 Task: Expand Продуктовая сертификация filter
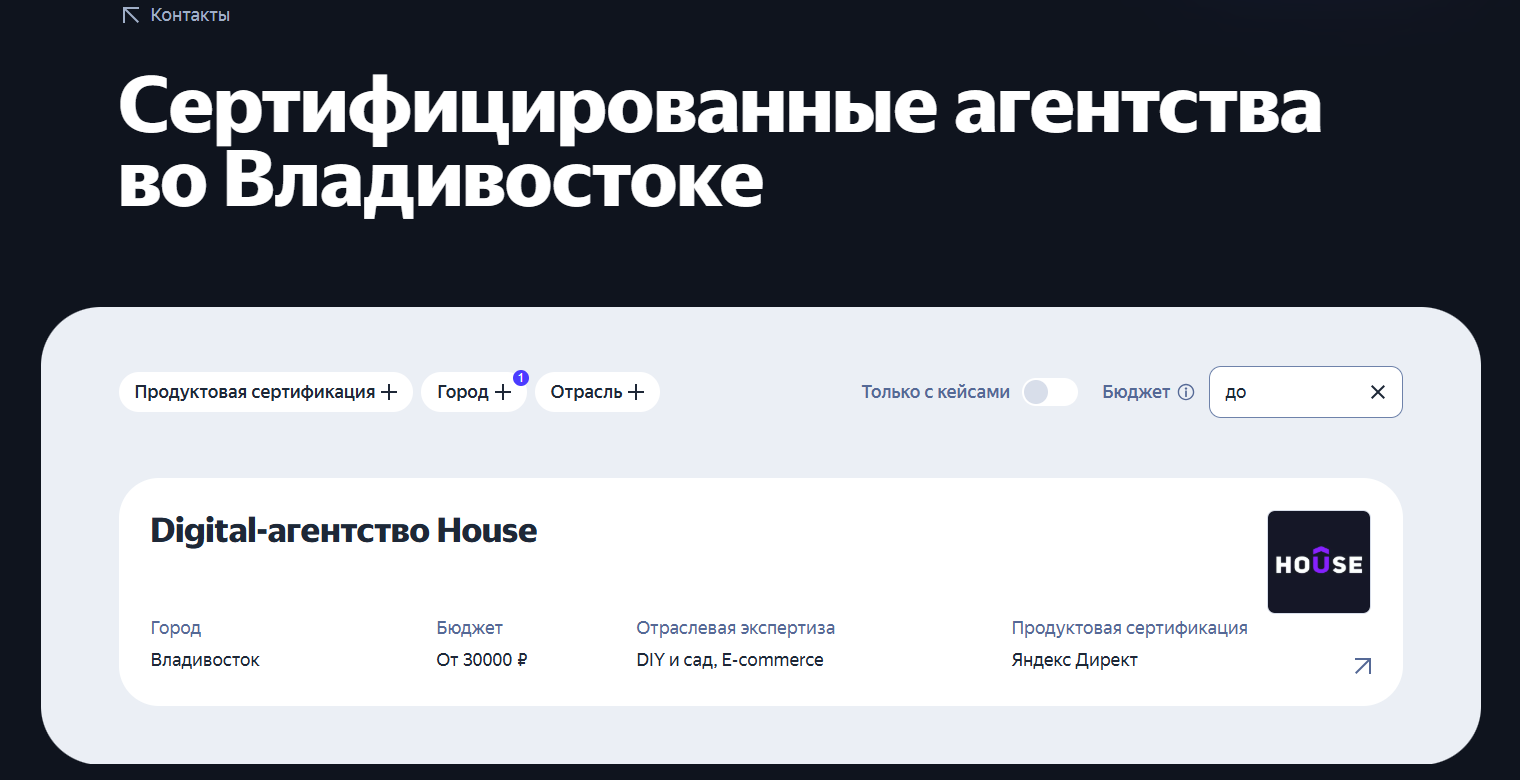coord(266,392)
